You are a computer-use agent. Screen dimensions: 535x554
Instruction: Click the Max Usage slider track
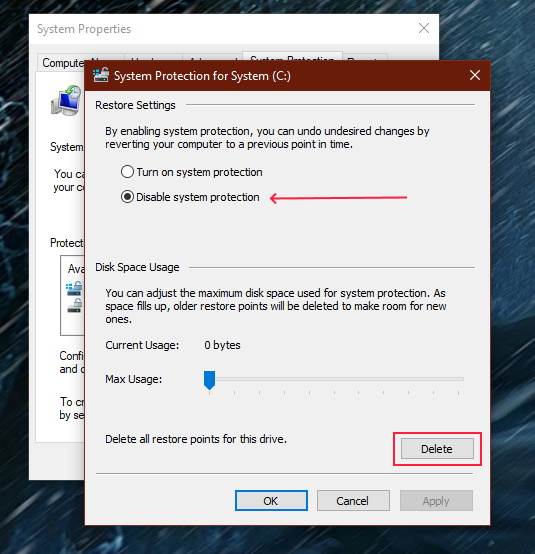pyautogui.click(x=334, y=379)
